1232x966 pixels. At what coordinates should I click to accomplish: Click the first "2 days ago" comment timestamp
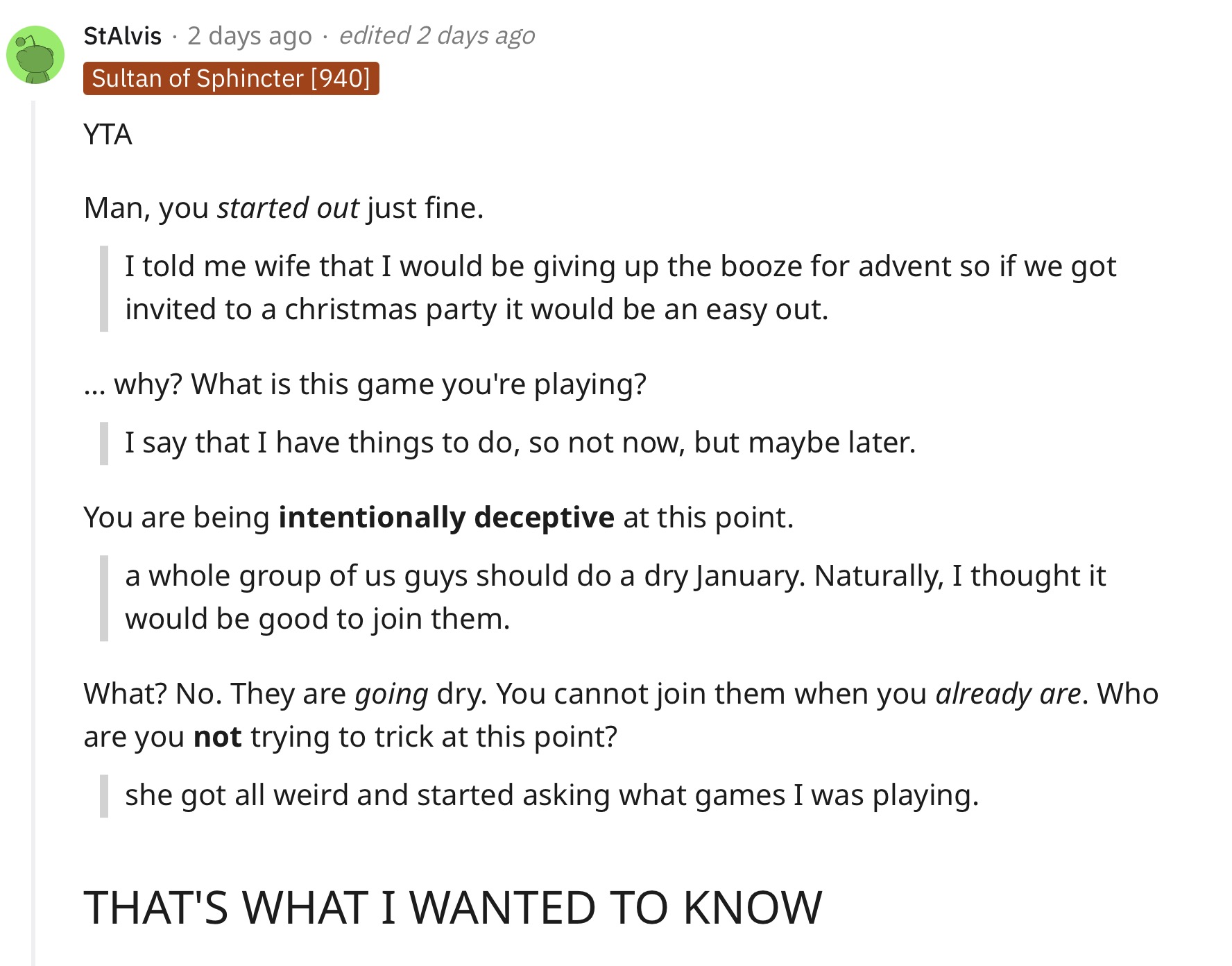(250, 35)
